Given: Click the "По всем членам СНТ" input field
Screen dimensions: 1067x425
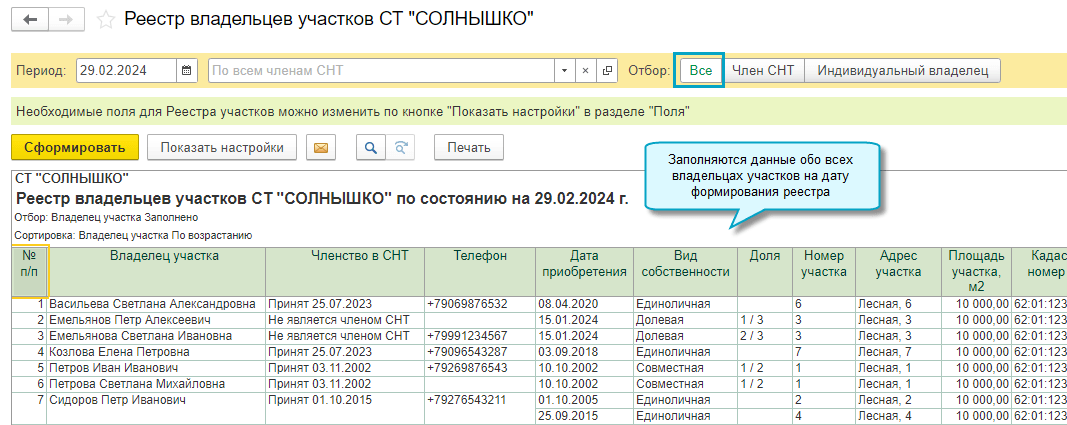Looking at the screenshot, I should (381, 70).
